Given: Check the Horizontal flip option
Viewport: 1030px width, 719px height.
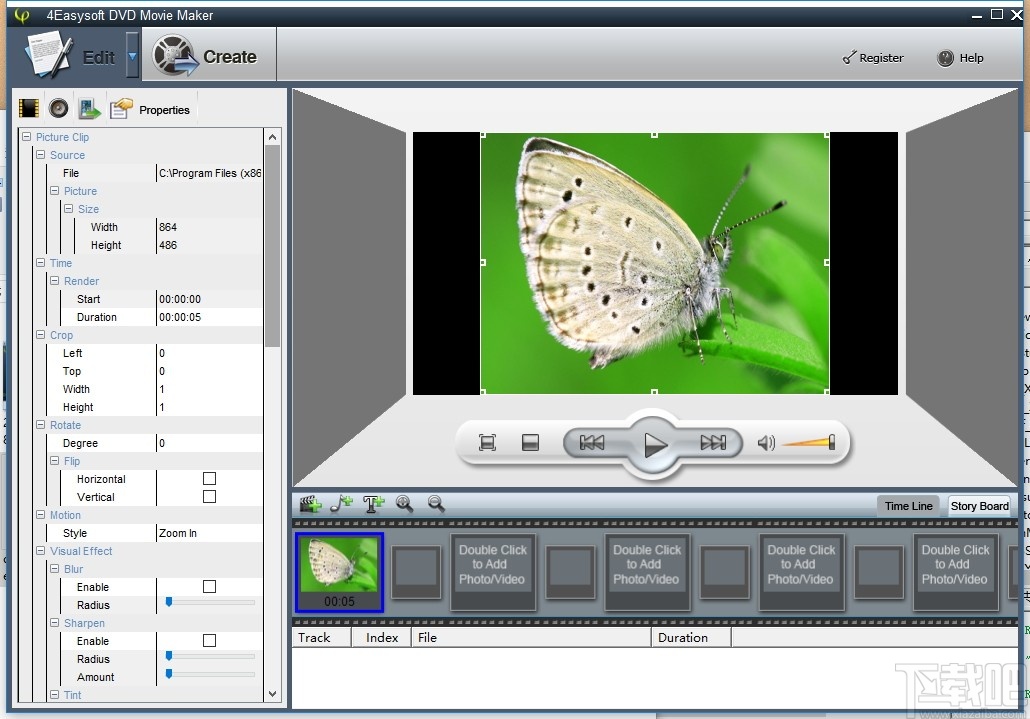Looking at the screenshot, I should 208,479.
